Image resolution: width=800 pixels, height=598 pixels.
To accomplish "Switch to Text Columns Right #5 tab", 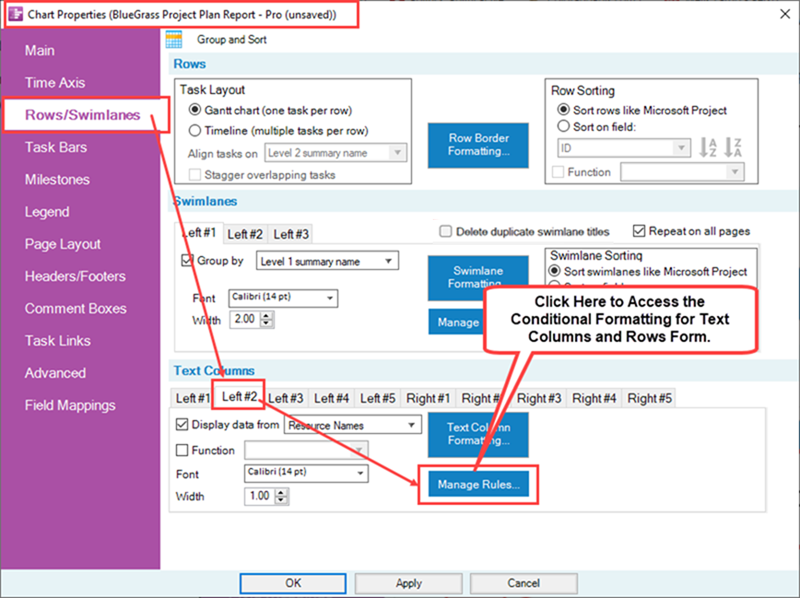I will [649, 398].
